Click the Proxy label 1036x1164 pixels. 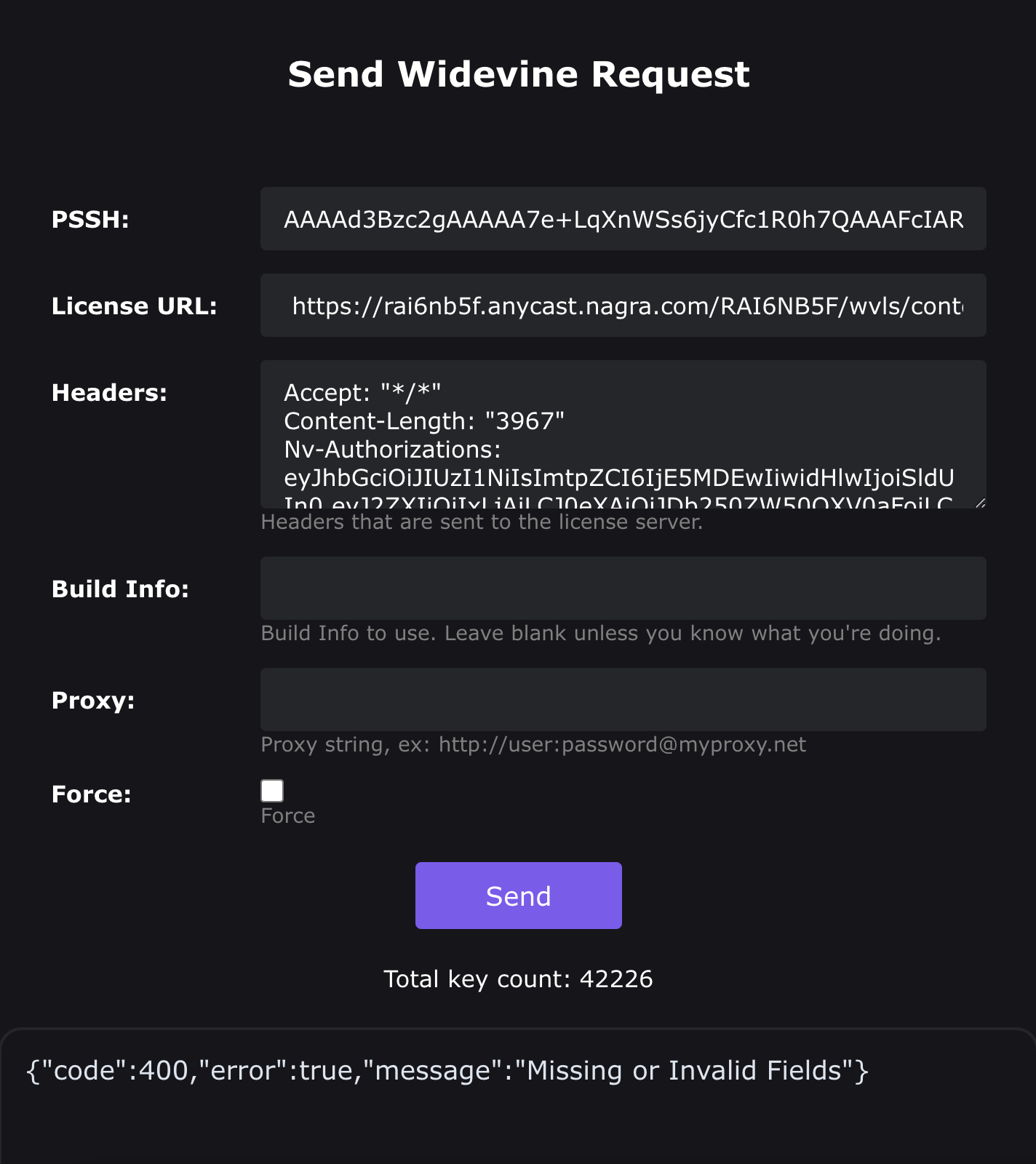[93, 701]
